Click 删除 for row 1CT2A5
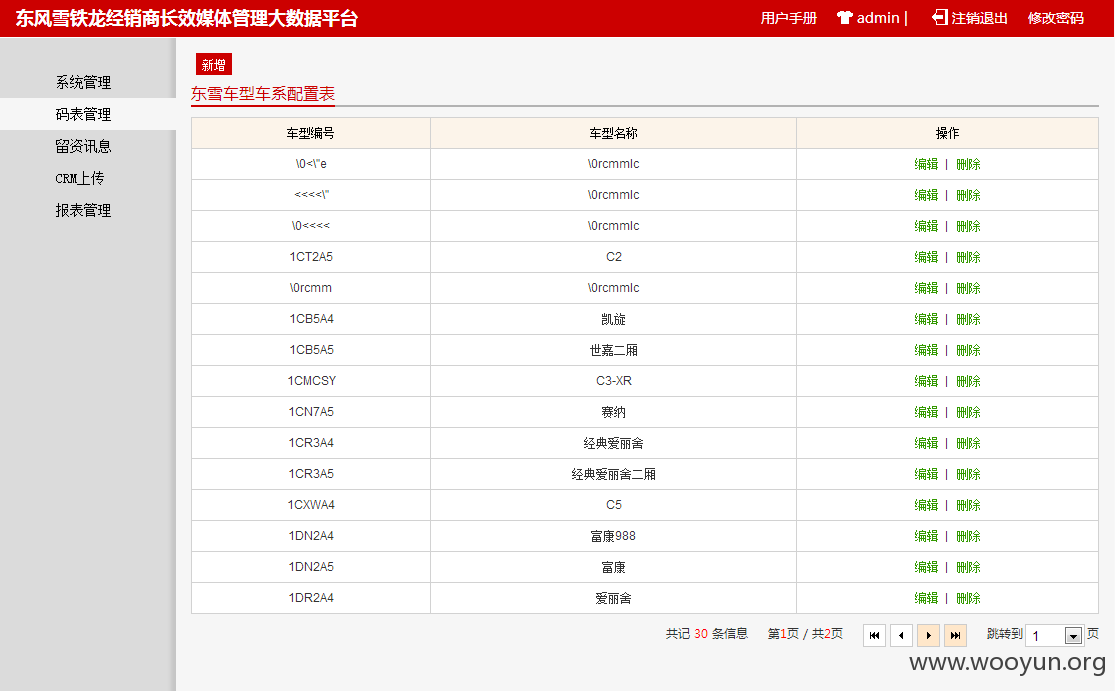1115x691 pixels. pos(968,257)
